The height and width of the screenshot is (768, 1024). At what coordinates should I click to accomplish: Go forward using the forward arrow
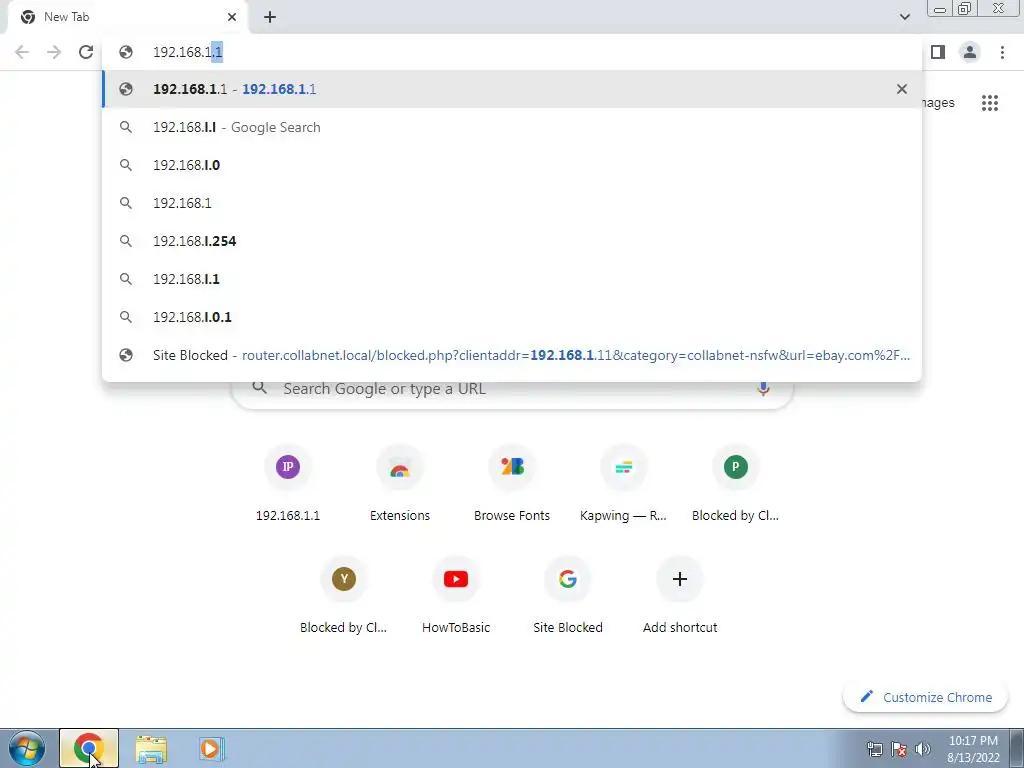tap(54, 52)
